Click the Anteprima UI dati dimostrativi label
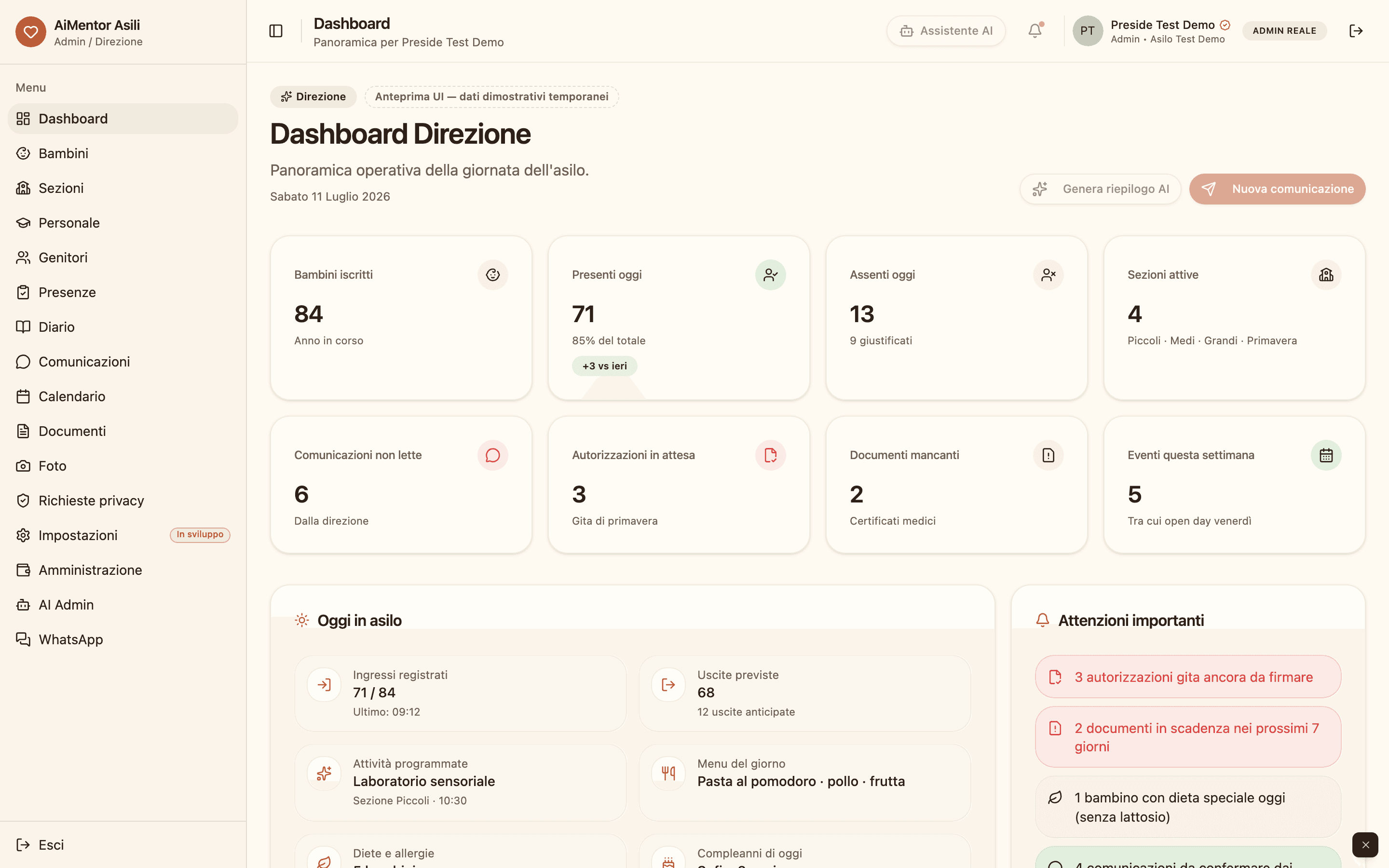This screenshot has width=1389, height=868. pyautogui.click(x=492, y=96)
